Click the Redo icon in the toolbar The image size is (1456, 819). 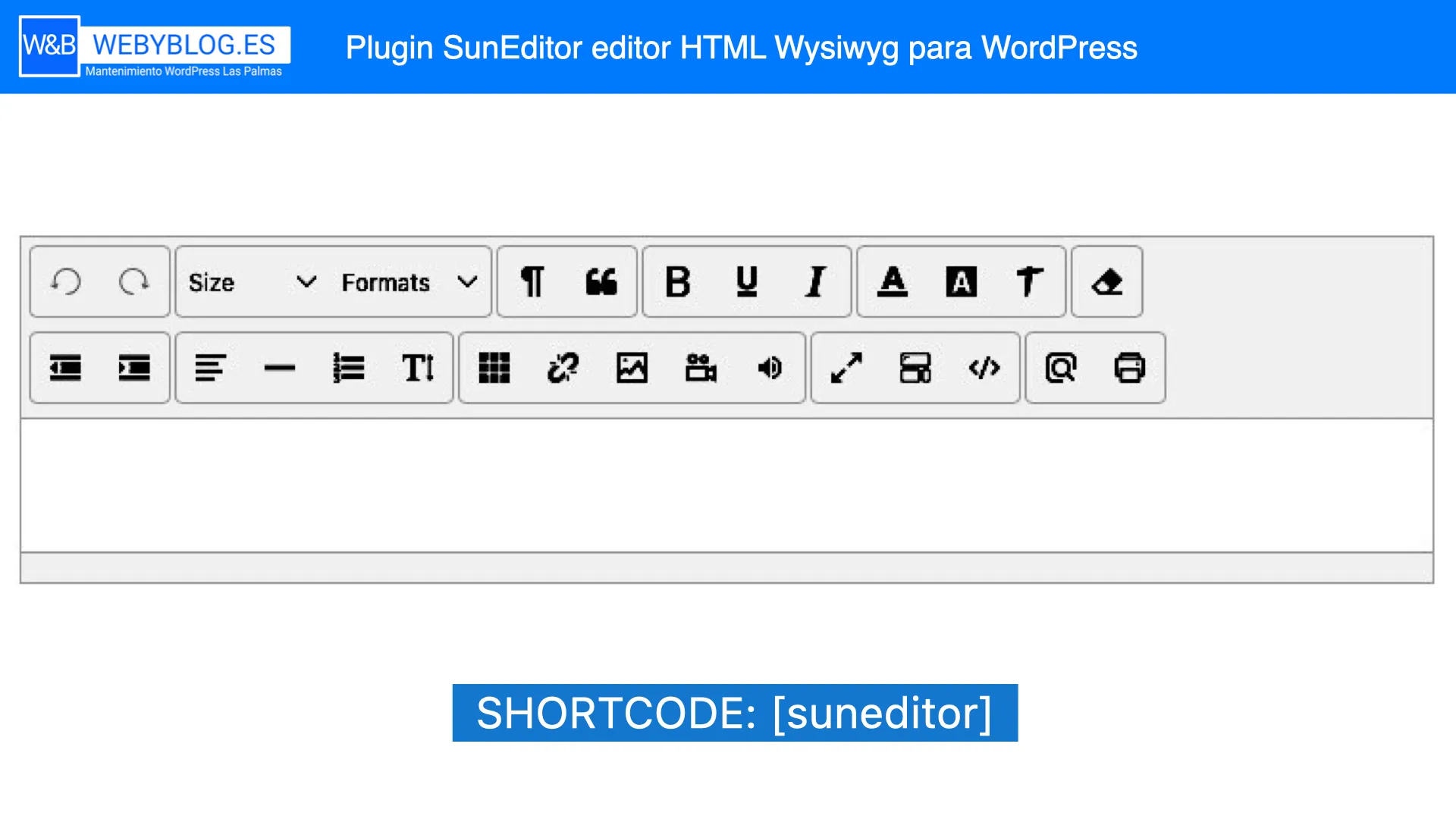click(x=133, y=281)
